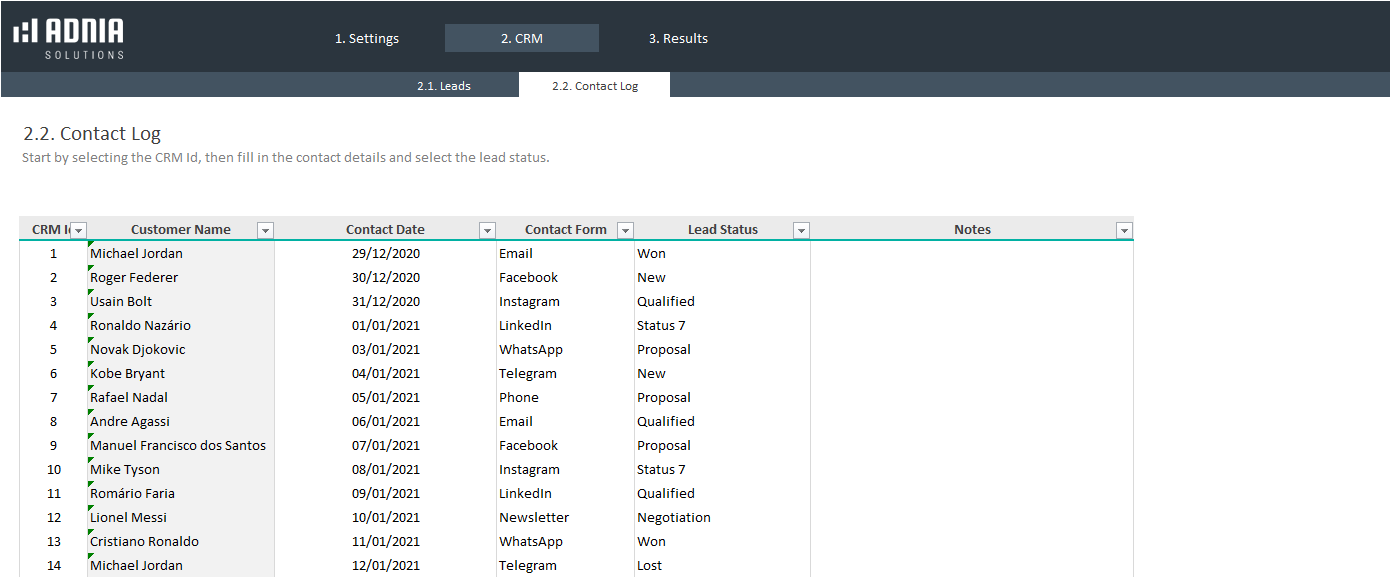The image size is (1390, 577).
Task: Expand the Notes column filter arrow
Action: pos(1124,231)
